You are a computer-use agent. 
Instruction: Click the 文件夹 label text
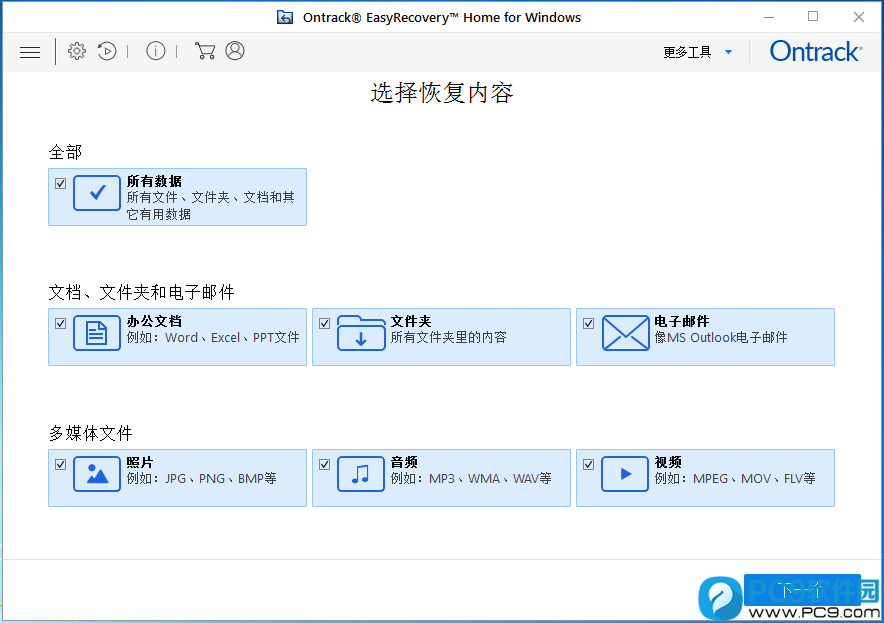[411, 321]
